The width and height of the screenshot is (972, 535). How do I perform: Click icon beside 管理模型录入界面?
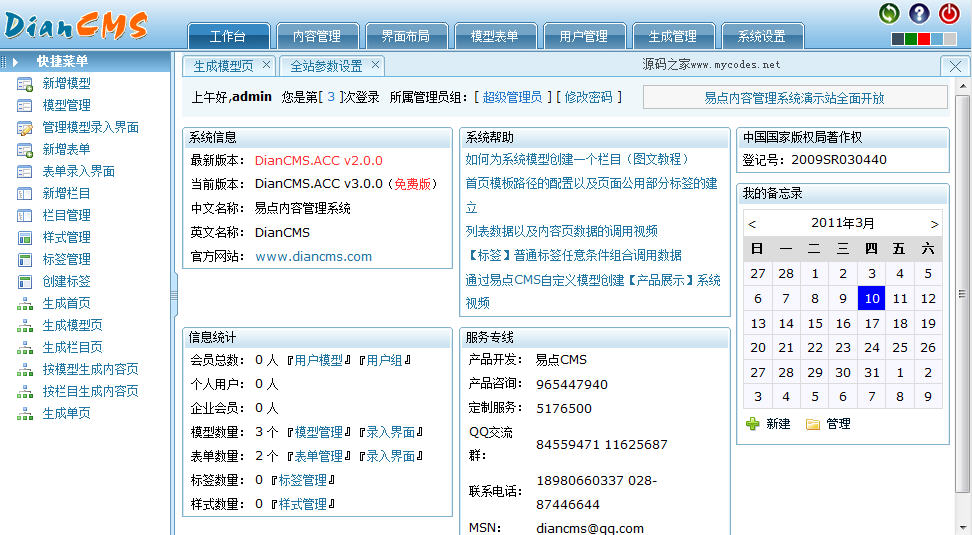(25, 128)
